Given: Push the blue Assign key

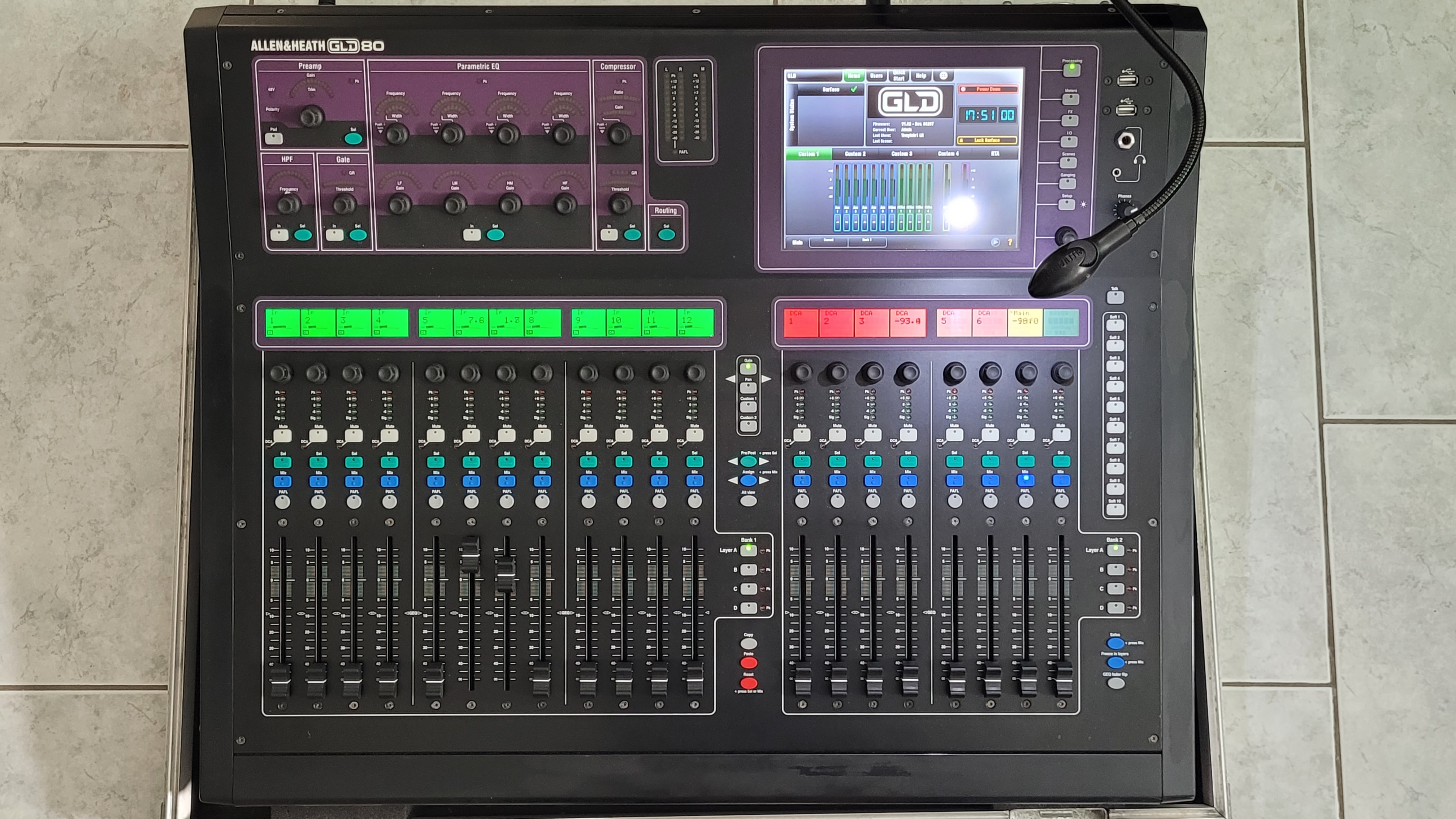Looking at the screenshot, I should (748, 481).
